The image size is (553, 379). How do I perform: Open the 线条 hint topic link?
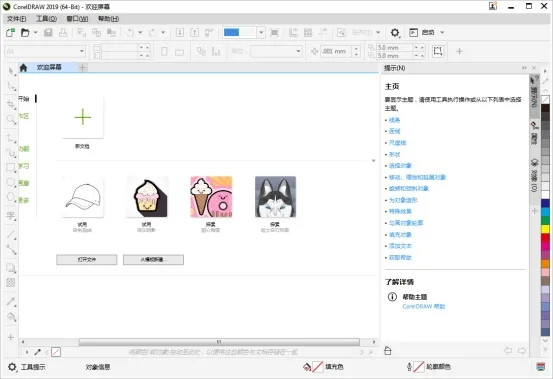[x=394, y=120]
